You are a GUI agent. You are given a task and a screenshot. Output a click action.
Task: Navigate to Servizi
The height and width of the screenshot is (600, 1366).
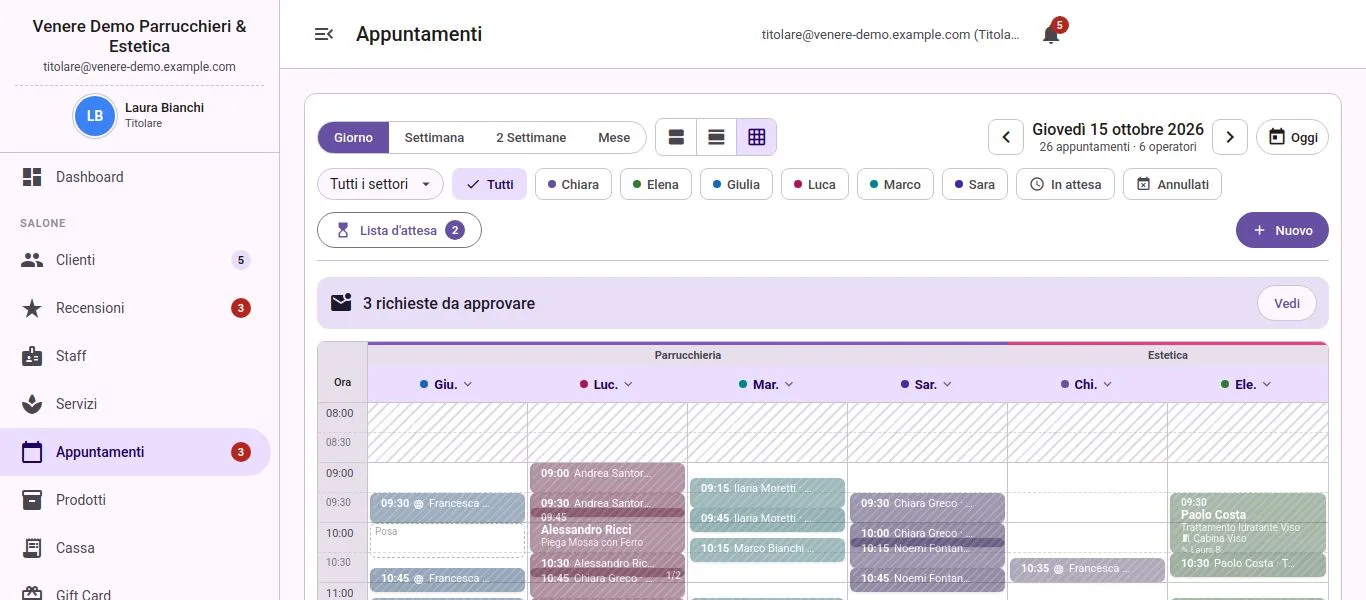tap(135, 404)
